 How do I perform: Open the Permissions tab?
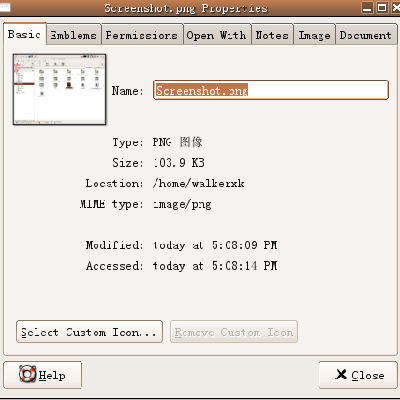click(142, 35)
